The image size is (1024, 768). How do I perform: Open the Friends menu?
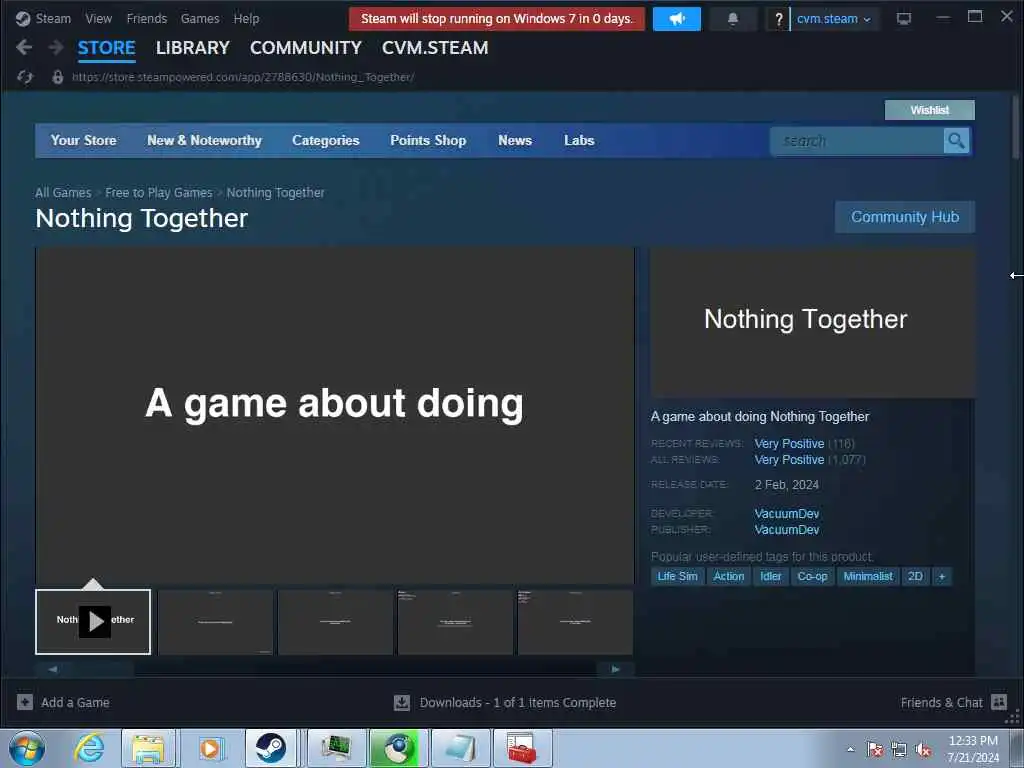(x=147, y=18)
